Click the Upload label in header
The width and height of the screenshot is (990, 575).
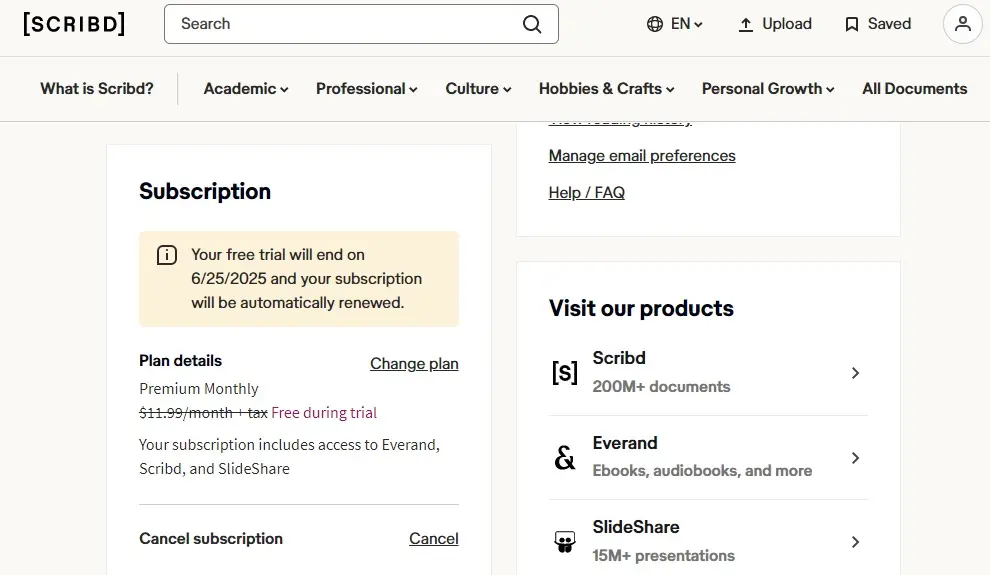tap(787, 24)
